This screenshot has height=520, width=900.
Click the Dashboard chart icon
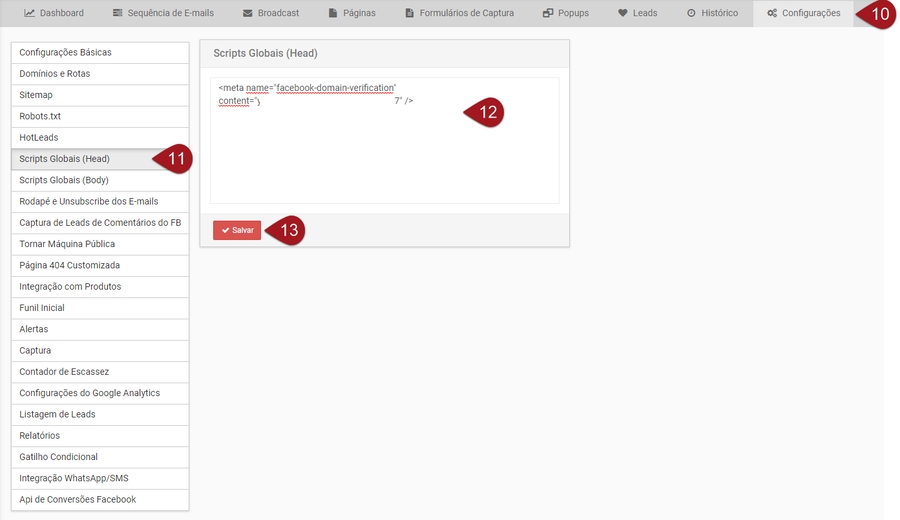click(30, 13)
